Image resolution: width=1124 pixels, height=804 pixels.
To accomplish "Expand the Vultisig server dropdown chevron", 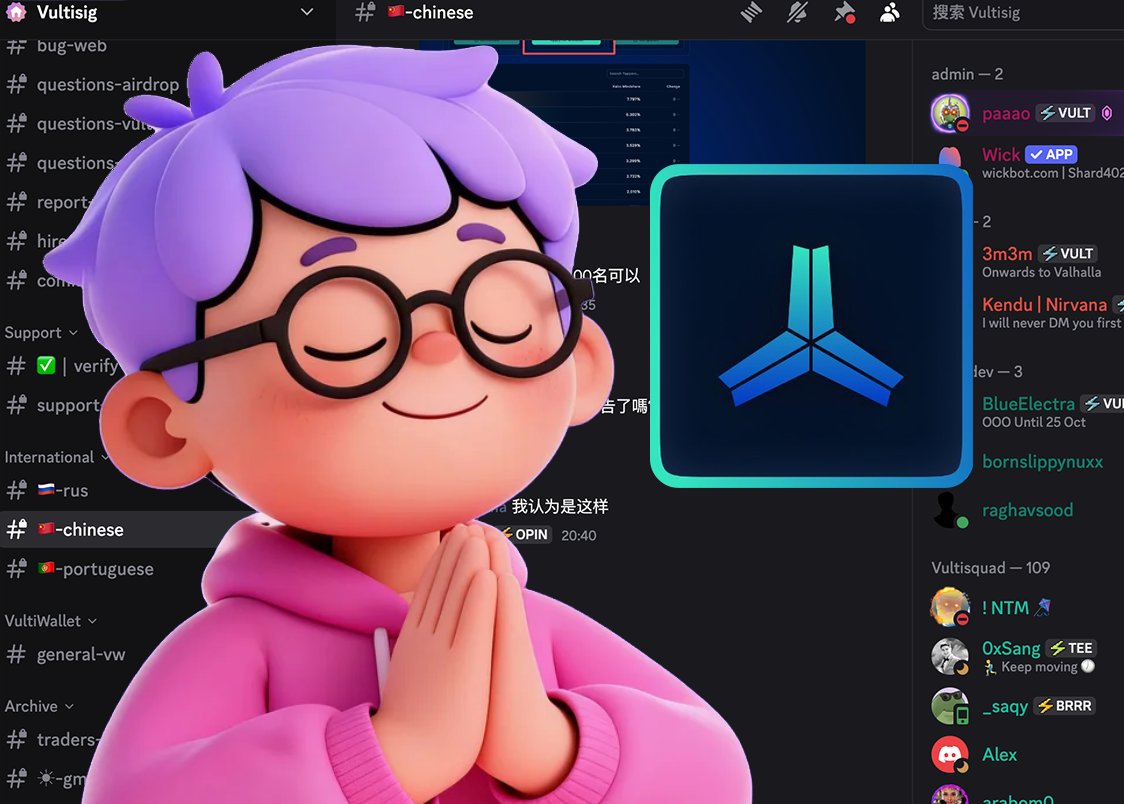I will [307, 11].
